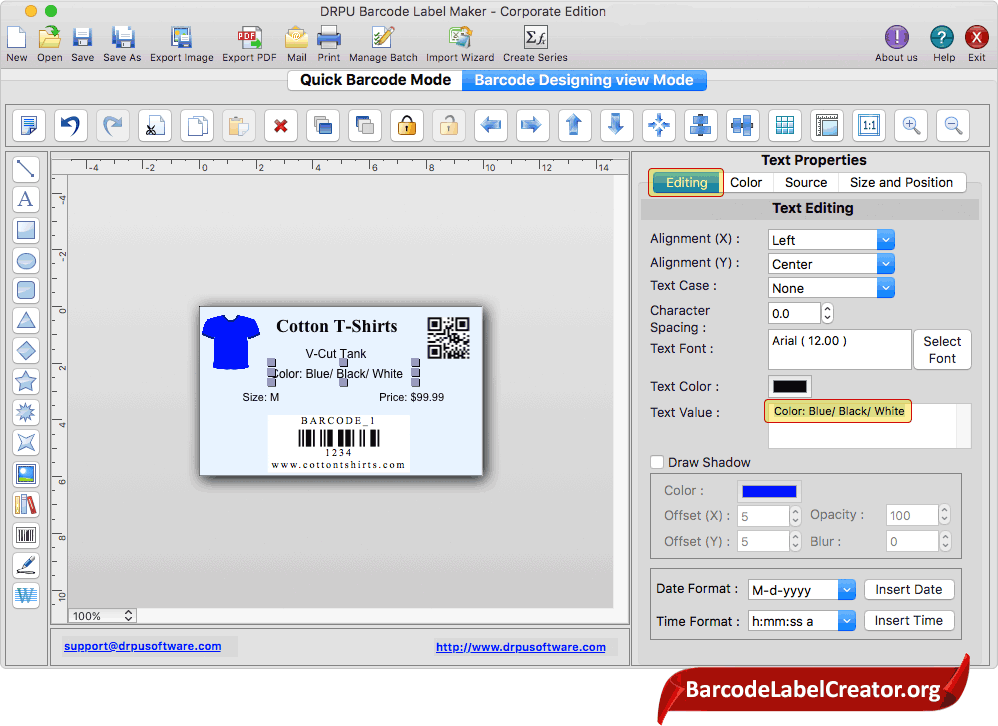Switch to Quick Barcode Mode
998x726 pixels.
click(x=376, y=80)
